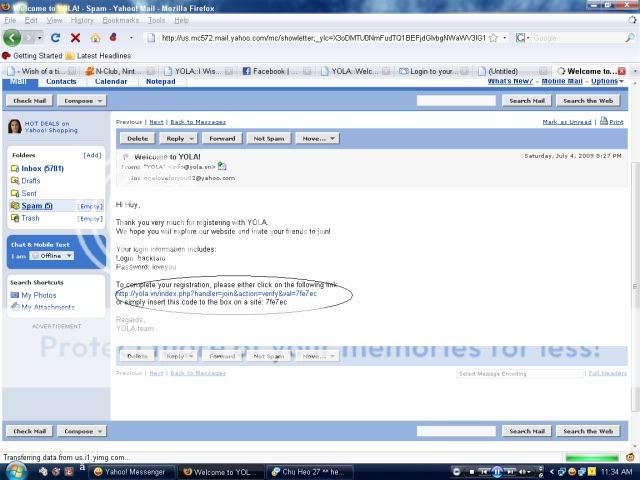Click Windows Start orb

coord(16,471)
